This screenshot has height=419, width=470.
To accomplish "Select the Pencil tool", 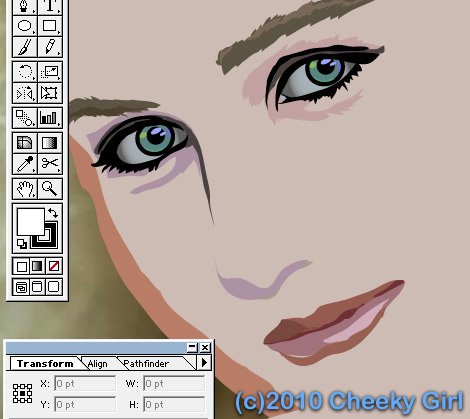I will pos(50,47).
